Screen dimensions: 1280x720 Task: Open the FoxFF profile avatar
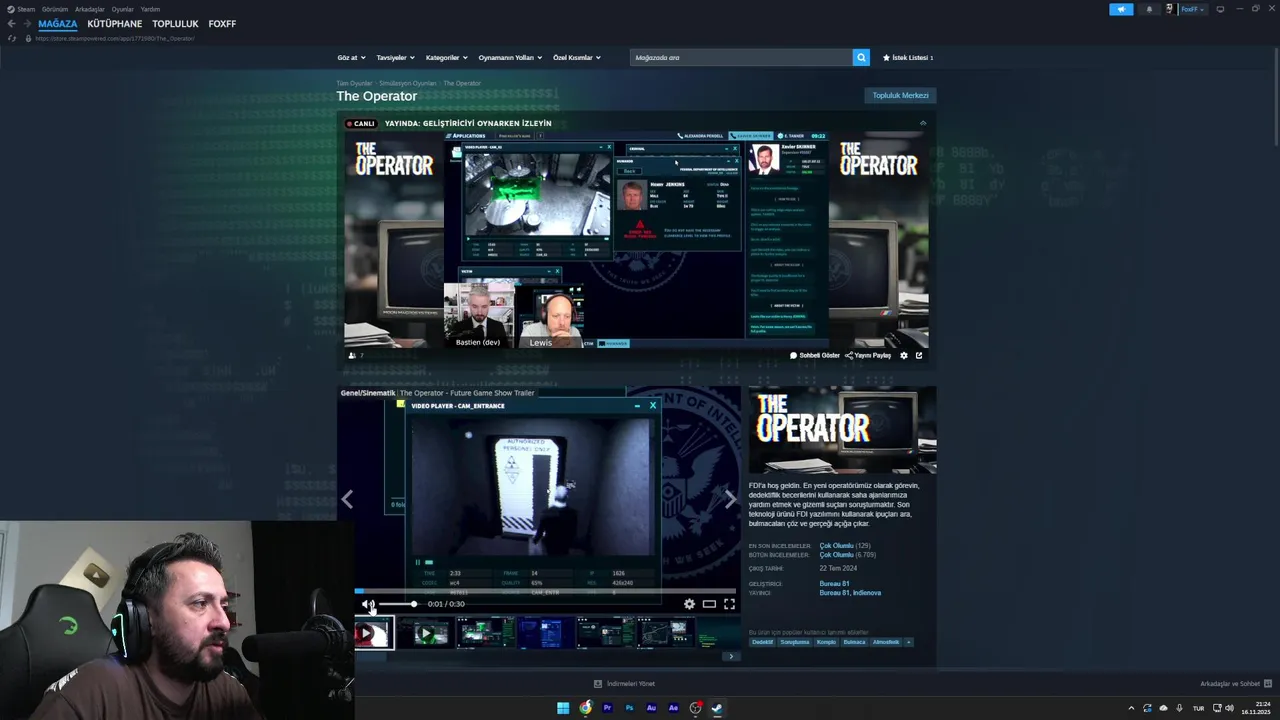1169,9
